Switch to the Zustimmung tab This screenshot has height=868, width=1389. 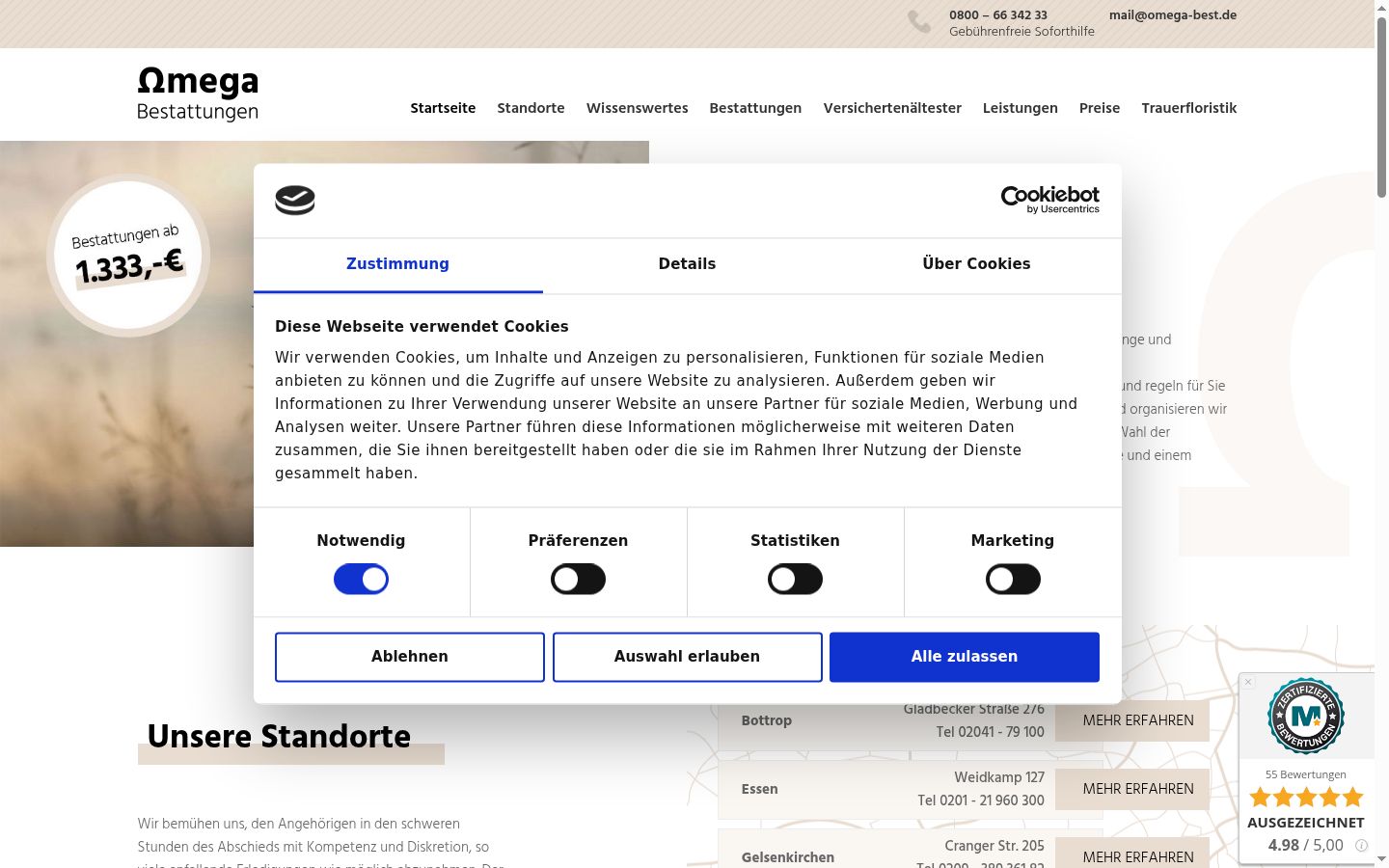[397, 264]
